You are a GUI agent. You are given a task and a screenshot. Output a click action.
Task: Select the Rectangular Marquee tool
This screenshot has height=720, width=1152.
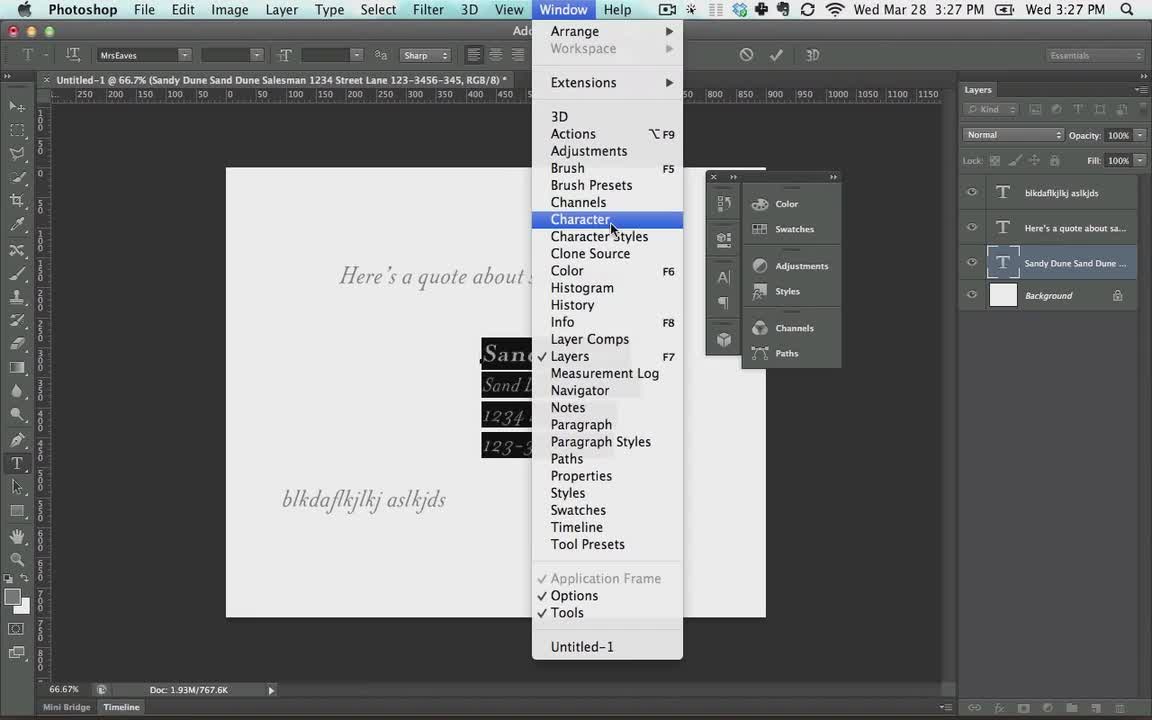pyautogui.click(x=17, y=130)
